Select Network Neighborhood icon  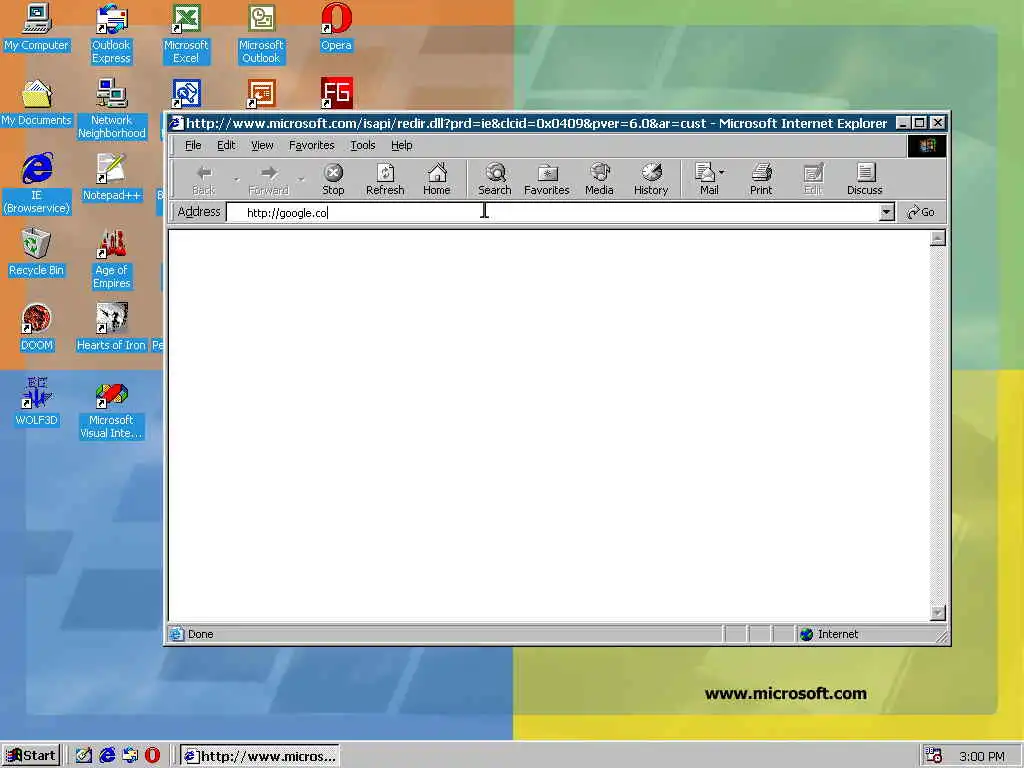tap(112, 110)
